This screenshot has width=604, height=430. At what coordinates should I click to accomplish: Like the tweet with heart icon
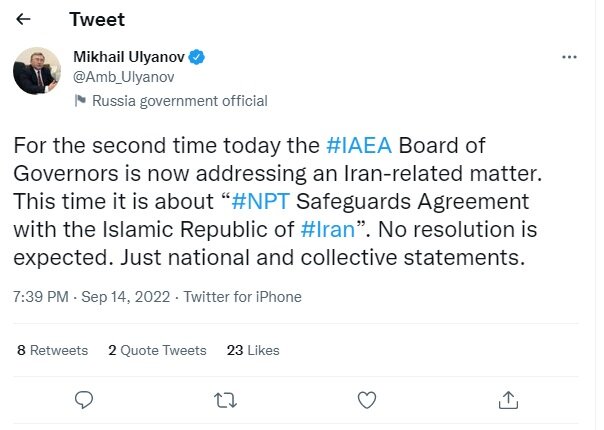[368, 400]
